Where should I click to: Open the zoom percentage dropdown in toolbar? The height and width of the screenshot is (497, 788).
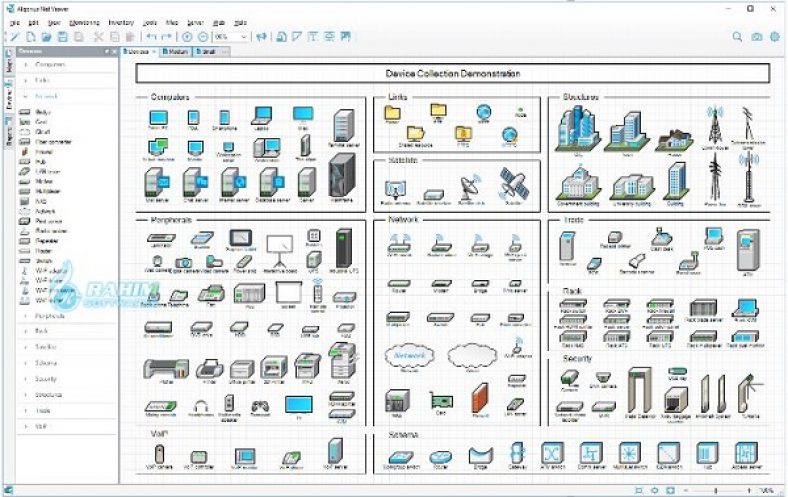click(x=243, y=37)
